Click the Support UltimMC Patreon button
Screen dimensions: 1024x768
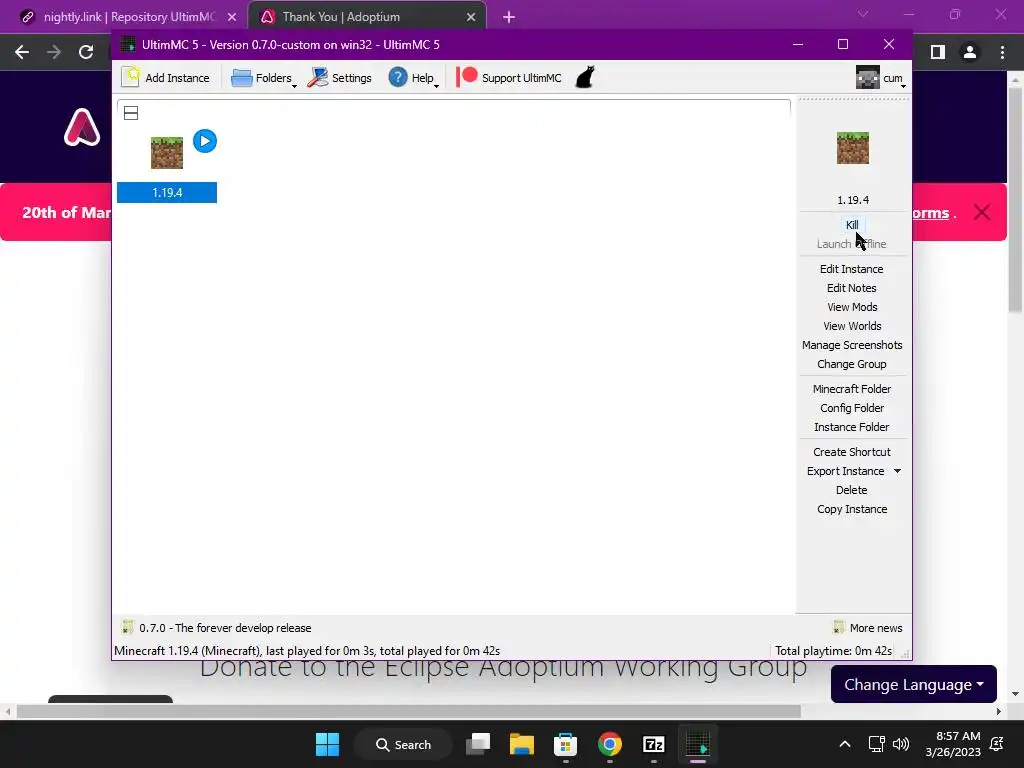509,78
